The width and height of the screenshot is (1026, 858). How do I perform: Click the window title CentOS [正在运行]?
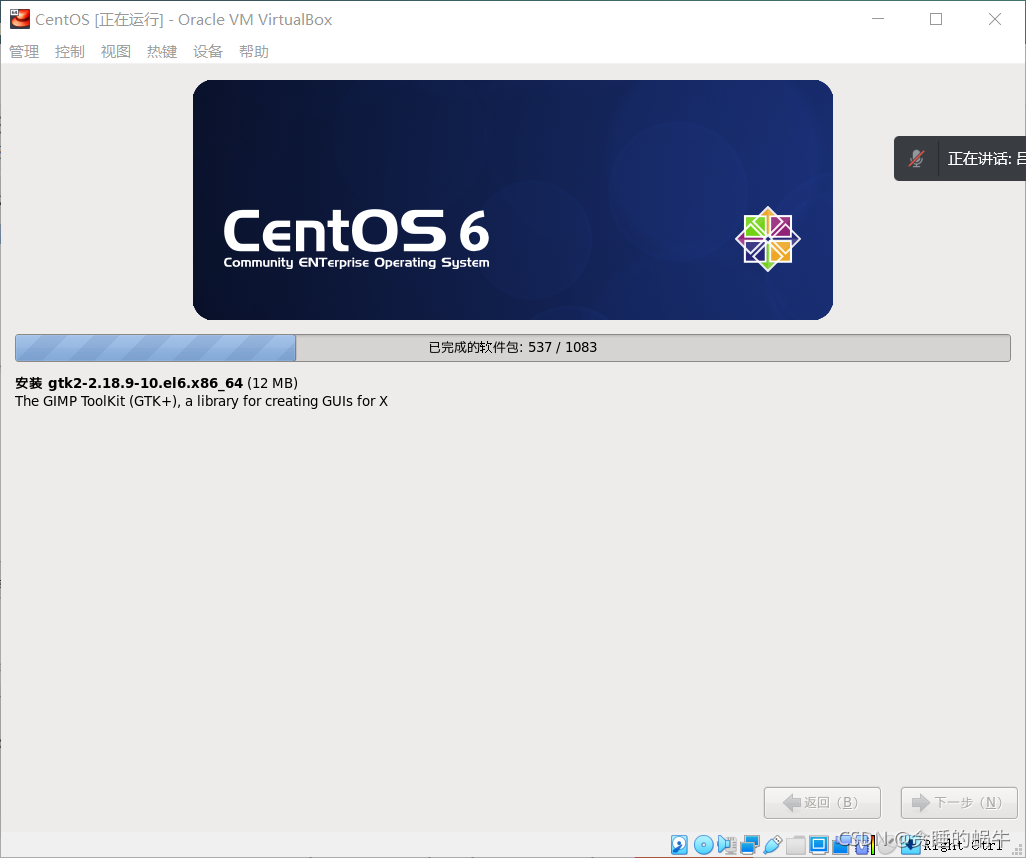(x=99, y=20)
